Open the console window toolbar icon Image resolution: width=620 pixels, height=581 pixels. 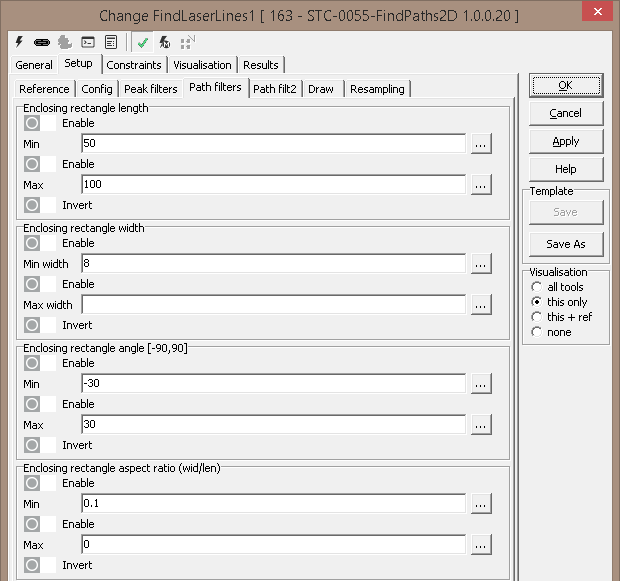(88, 43)
